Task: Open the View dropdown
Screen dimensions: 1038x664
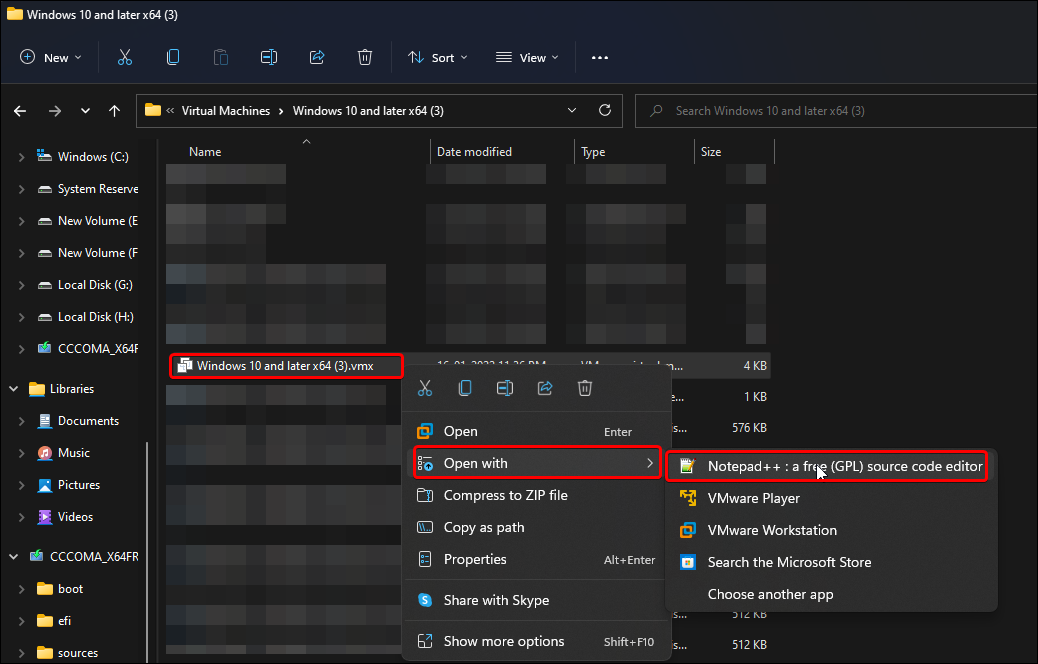Action: point(526,57)
